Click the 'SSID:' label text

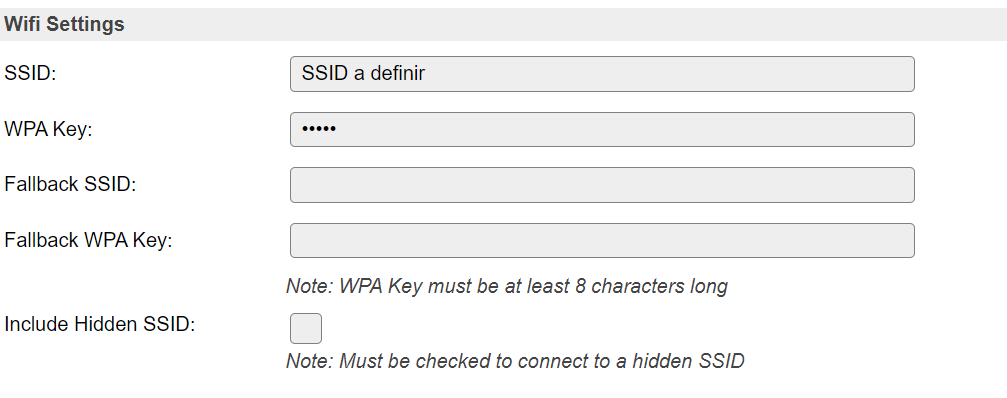(x=30, y=74)
